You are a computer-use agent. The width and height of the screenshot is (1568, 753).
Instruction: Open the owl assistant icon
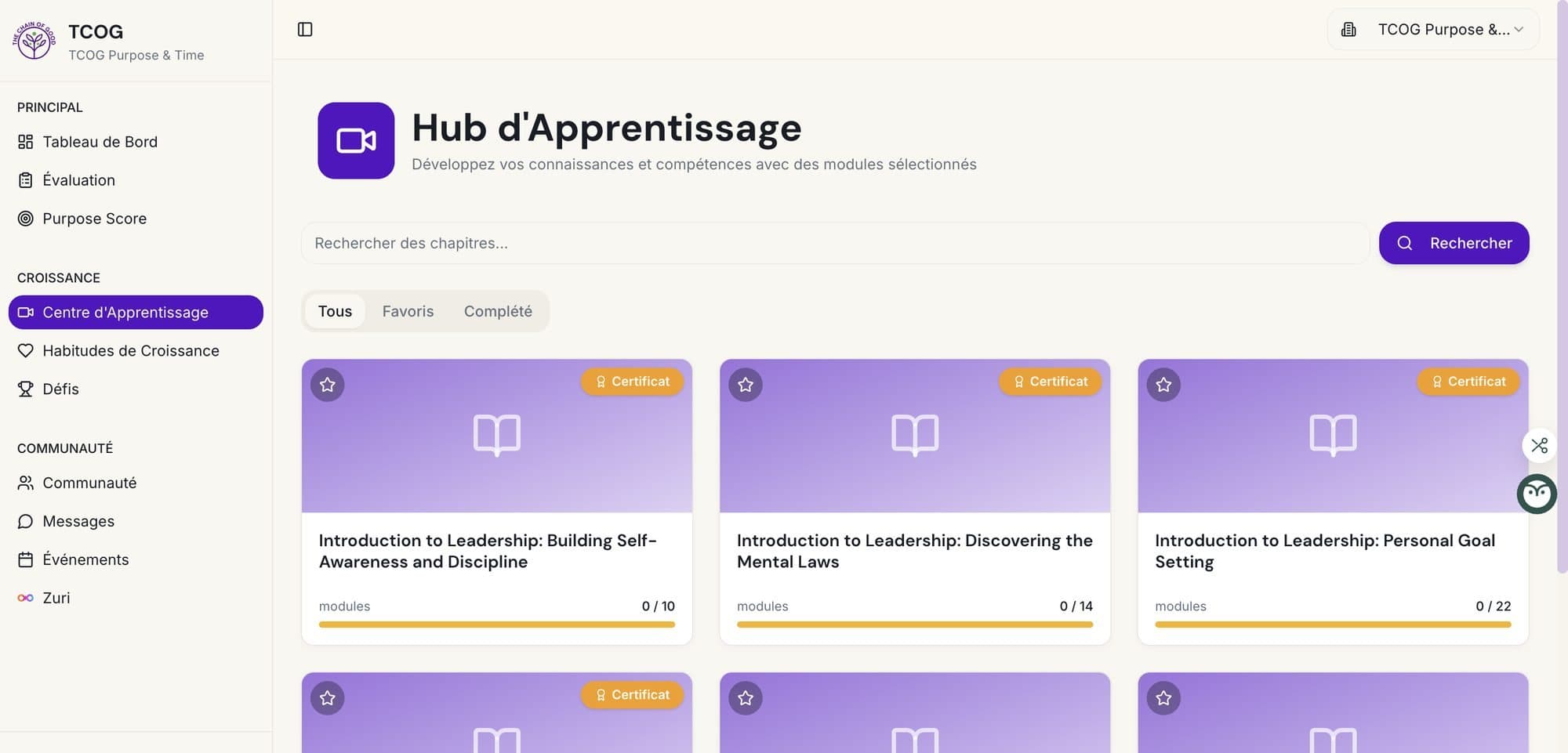pyautogui.click(x=1537, y=494)
